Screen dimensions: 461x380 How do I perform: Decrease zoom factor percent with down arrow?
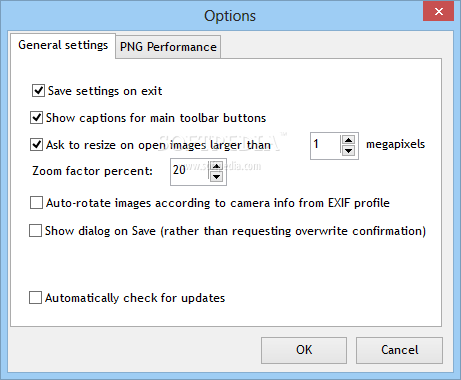[x=217, y=177]
